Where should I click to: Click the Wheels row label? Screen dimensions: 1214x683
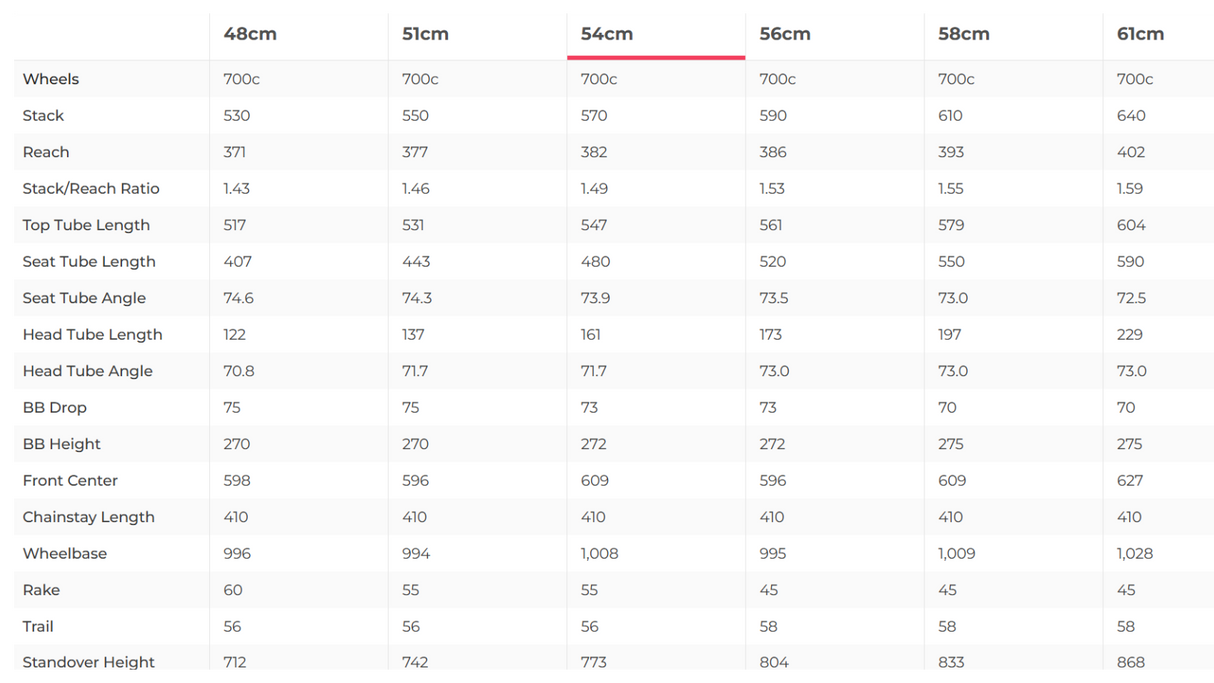pyautogui.click(x=51, y=79)
